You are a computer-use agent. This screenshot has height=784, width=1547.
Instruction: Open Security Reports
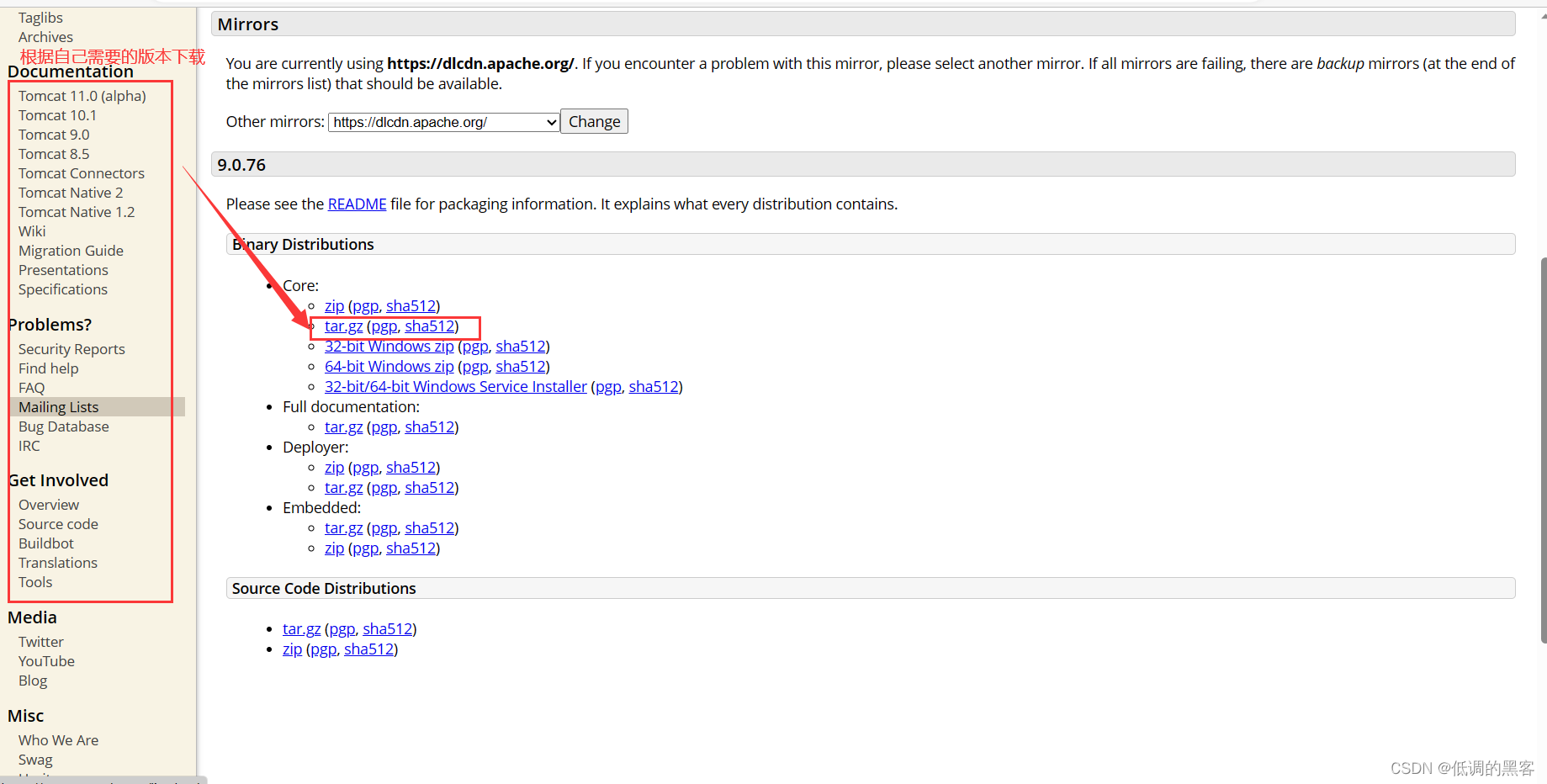coord(72,349)
